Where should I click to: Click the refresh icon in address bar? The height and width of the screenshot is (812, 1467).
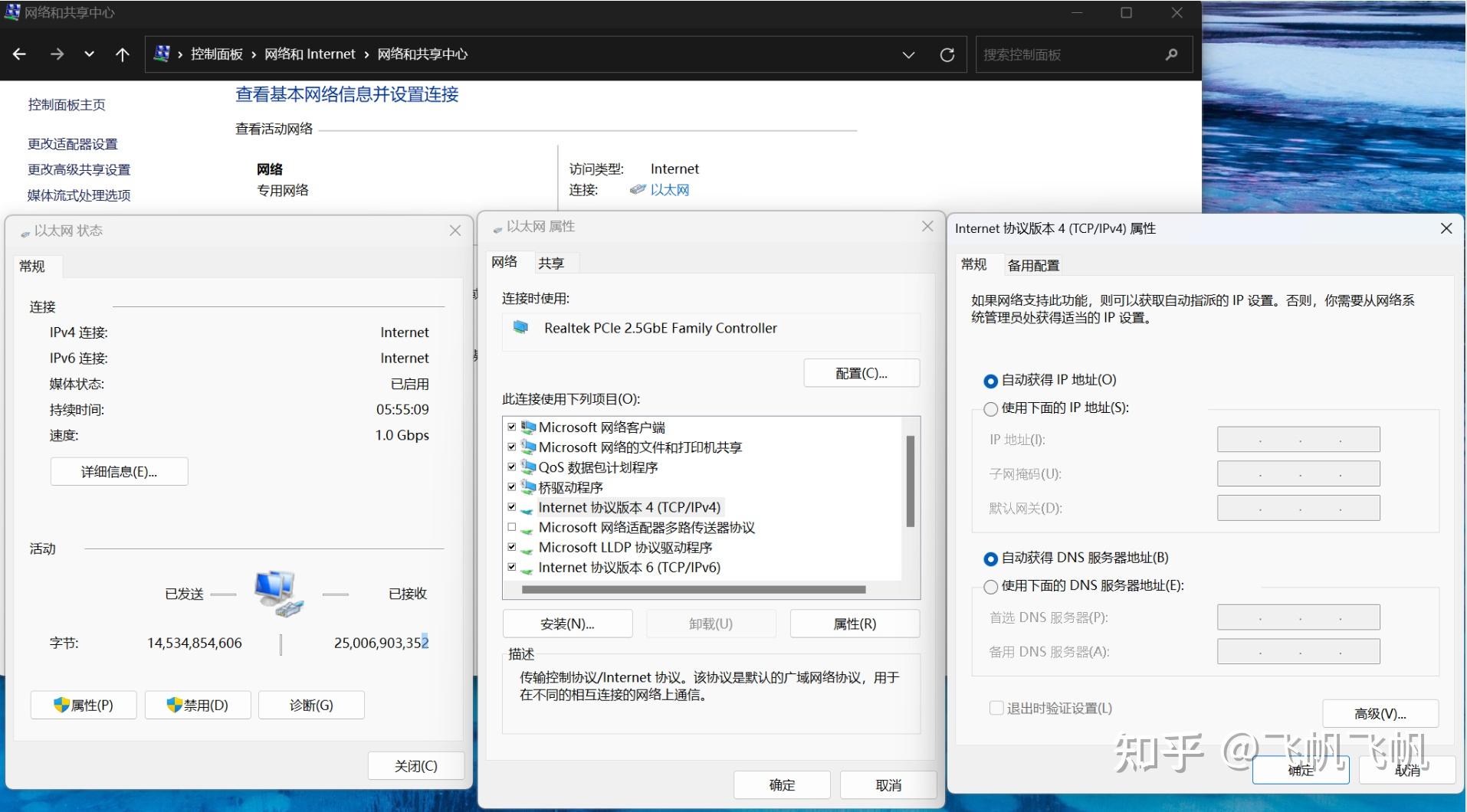pyautogui.click(x=947, y=55)
